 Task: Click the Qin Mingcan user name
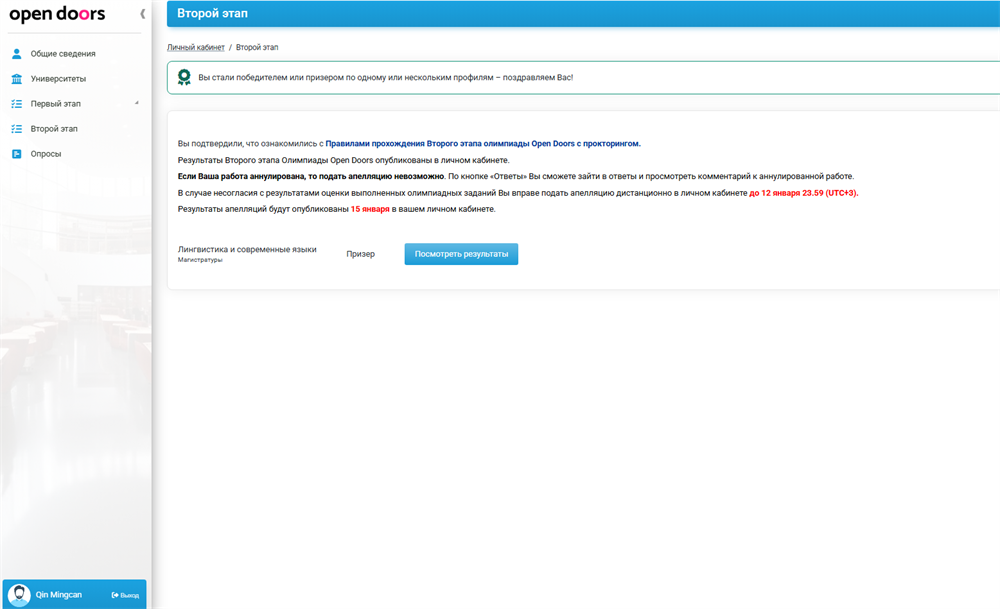point(59,594)
